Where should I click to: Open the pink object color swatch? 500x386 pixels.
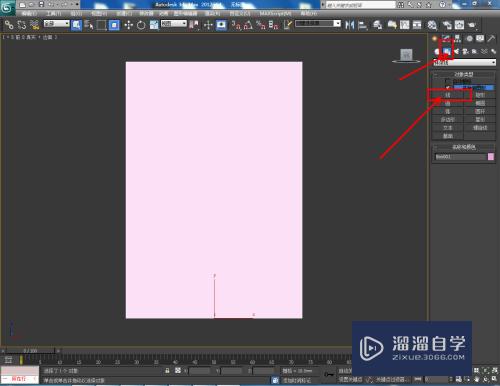491,157
